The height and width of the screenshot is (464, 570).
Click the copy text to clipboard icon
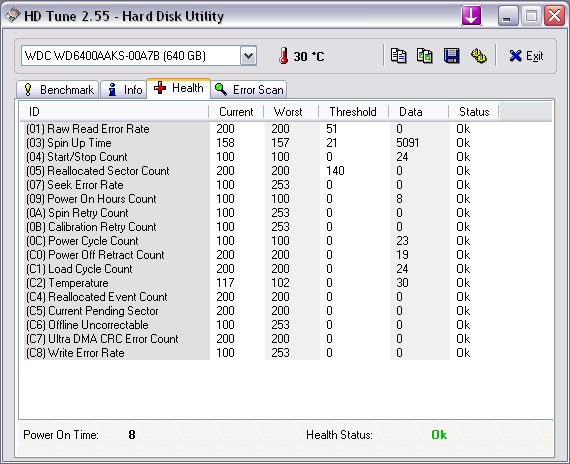[398, 56]
